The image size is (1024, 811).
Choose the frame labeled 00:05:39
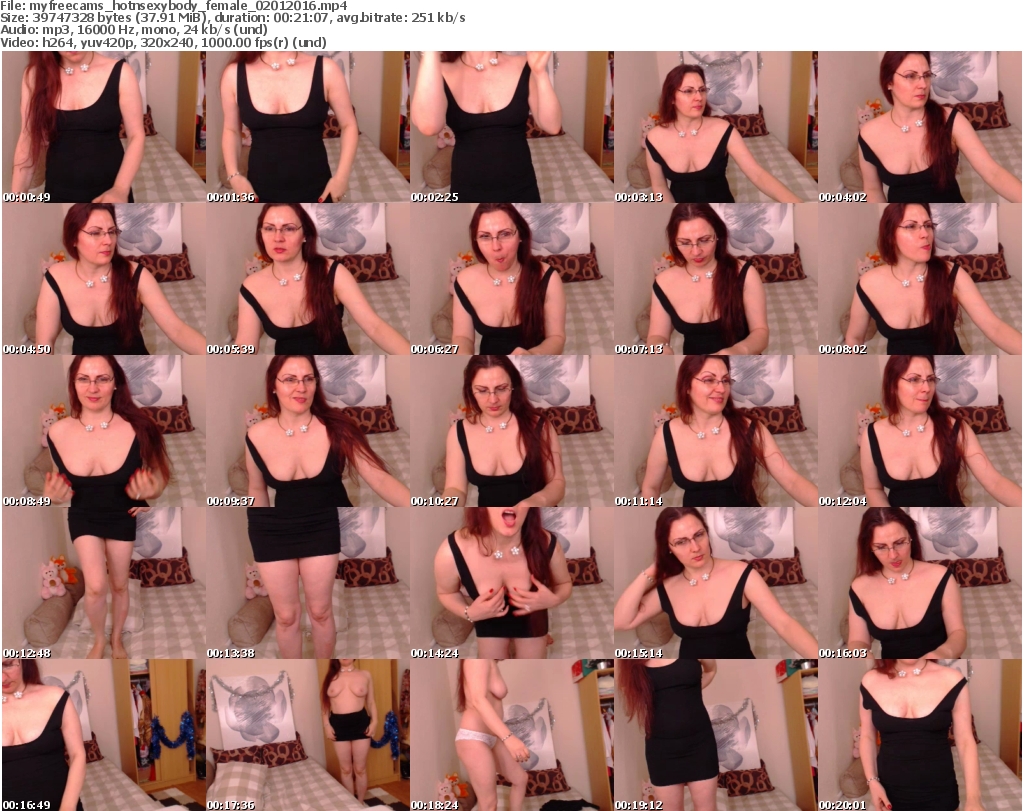point(308,279)
